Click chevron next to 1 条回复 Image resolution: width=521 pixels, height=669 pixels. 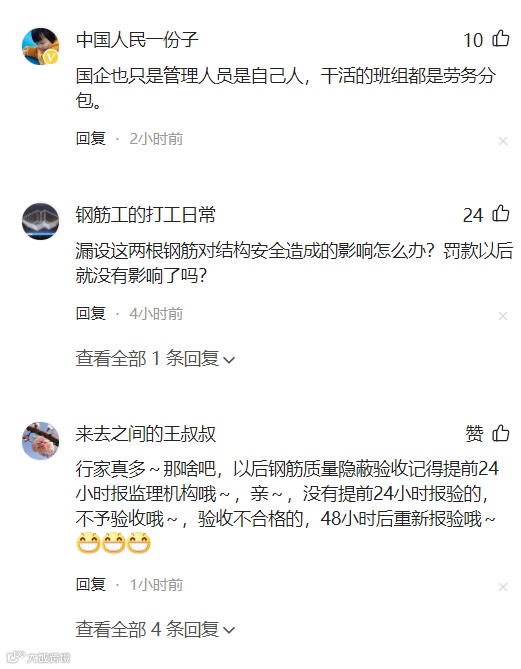[229, 360]
